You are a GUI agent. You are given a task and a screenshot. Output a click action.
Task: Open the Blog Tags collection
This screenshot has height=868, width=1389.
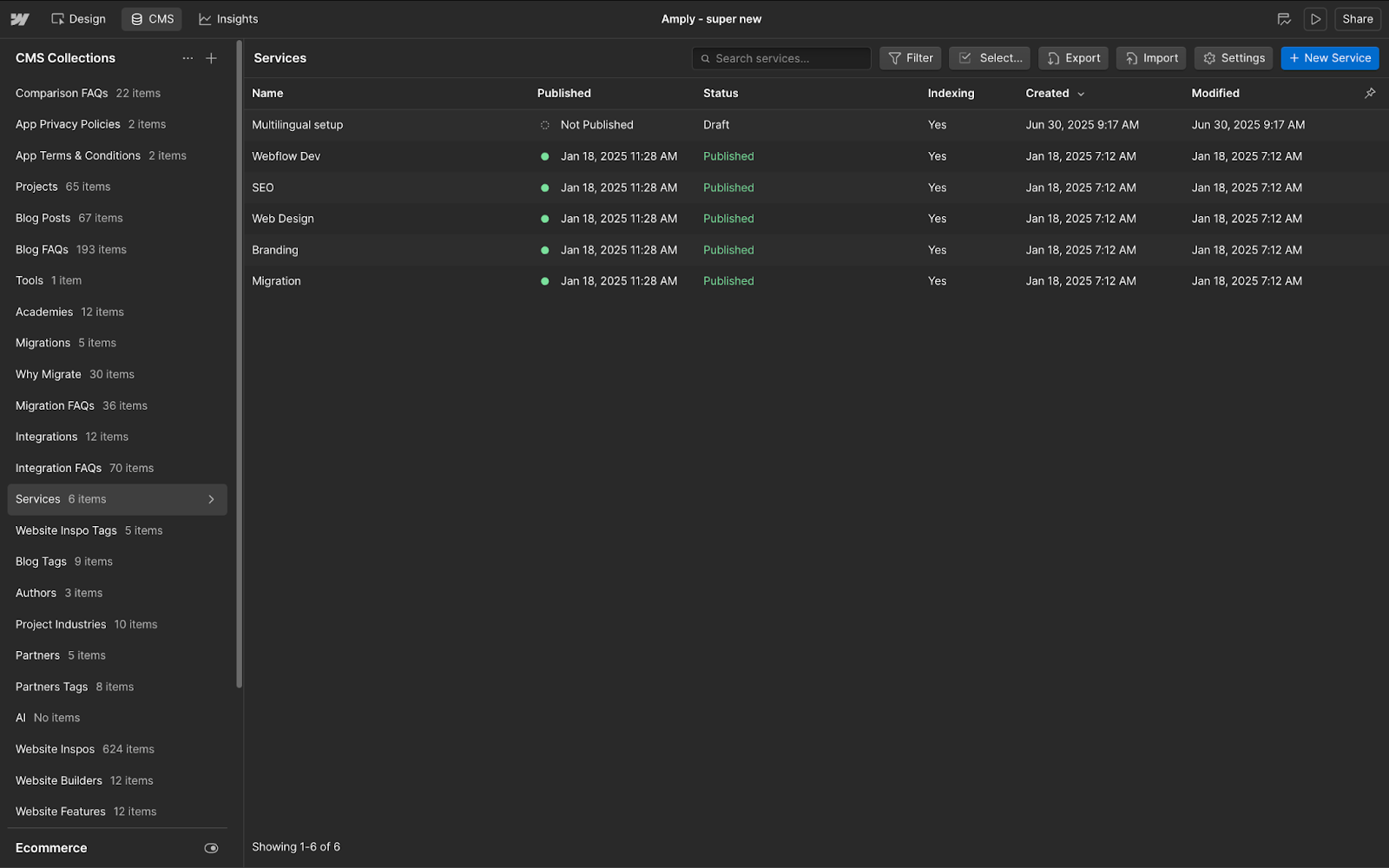click(x=117, y=562)
